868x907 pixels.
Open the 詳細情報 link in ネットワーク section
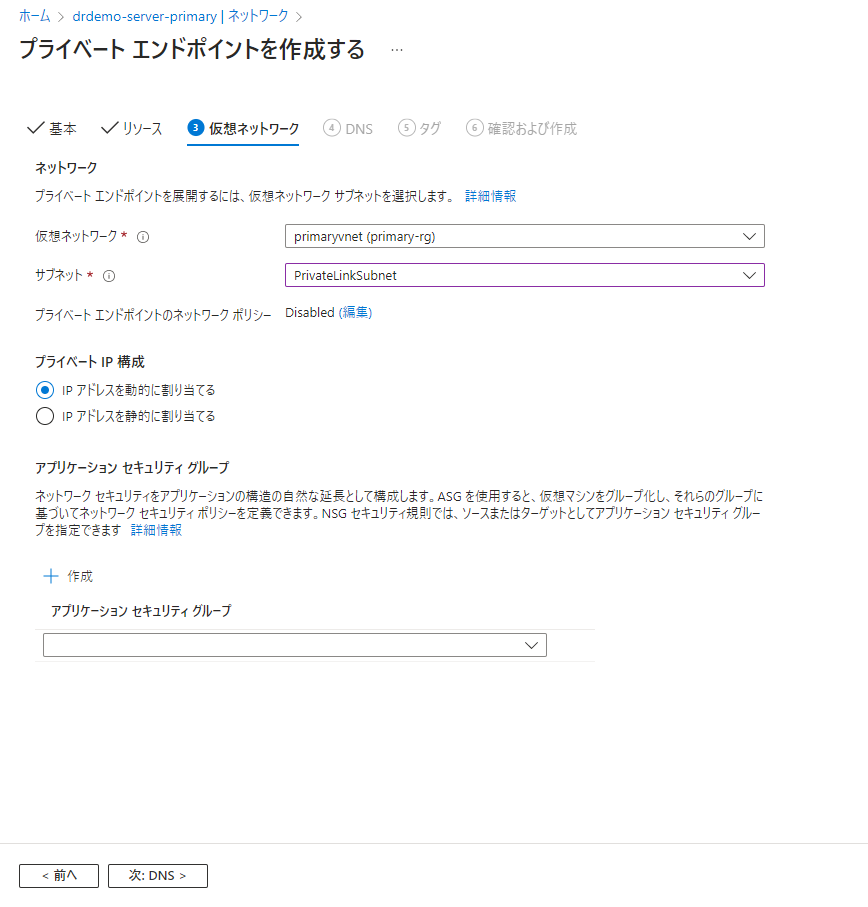pos(490,197)
